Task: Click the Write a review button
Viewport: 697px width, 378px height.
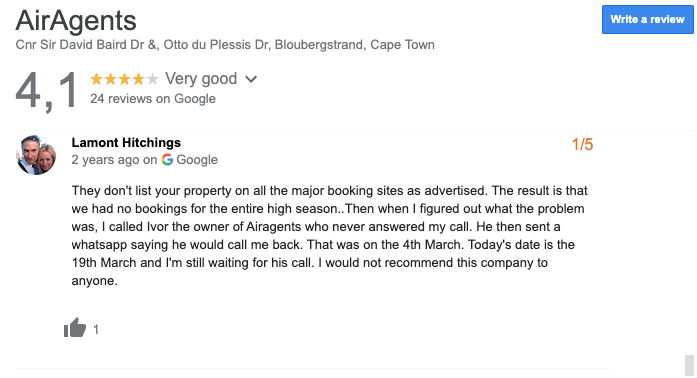Action: [648, 20]
